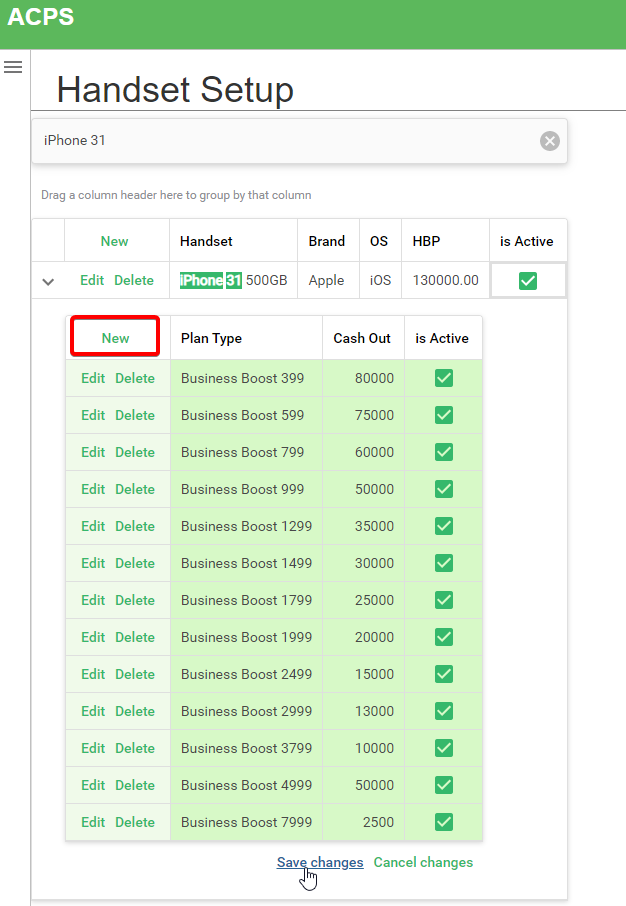Collapse the iPhone 31 500GB row
The image size is (626, 906).
[x=48, y=281]
